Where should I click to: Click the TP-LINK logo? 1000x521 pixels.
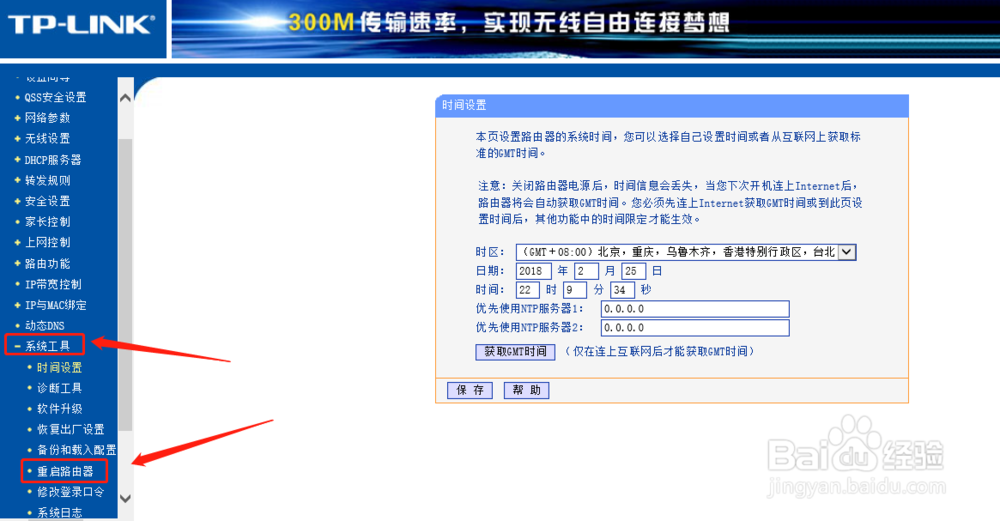click(81, 24)
